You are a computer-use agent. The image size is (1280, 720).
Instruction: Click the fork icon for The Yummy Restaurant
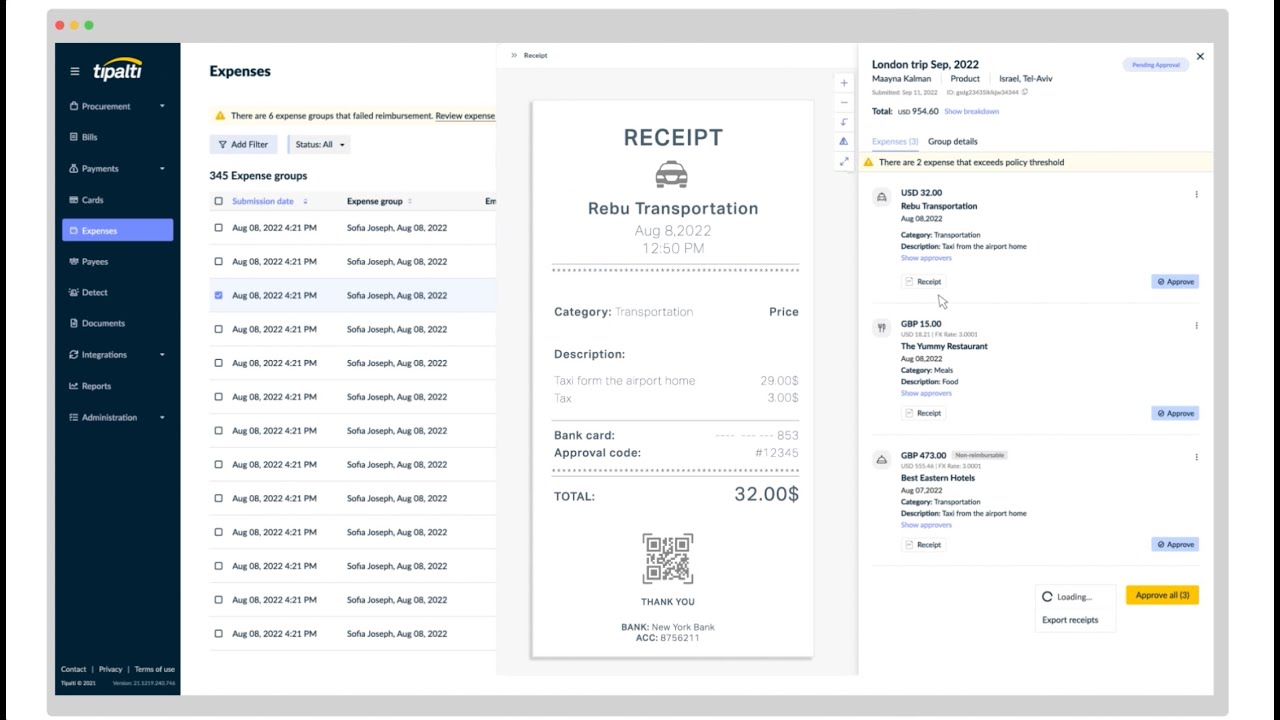click(x=881, y=327)
